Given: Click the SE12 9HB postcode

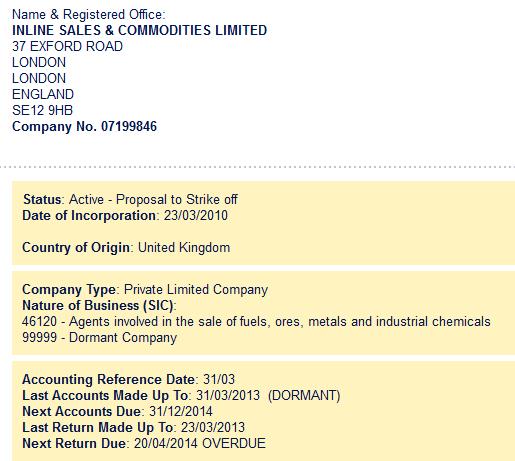Looking at the screenshot, I should click(x=42, y=110).
